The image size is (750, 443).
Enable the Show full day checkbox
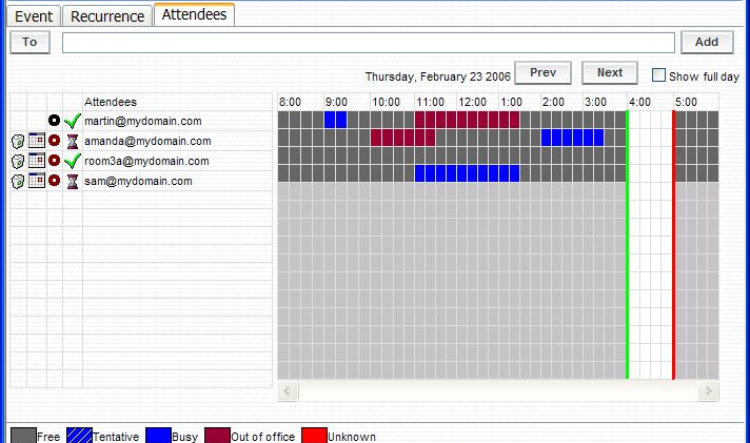click(x=659, y=75)
